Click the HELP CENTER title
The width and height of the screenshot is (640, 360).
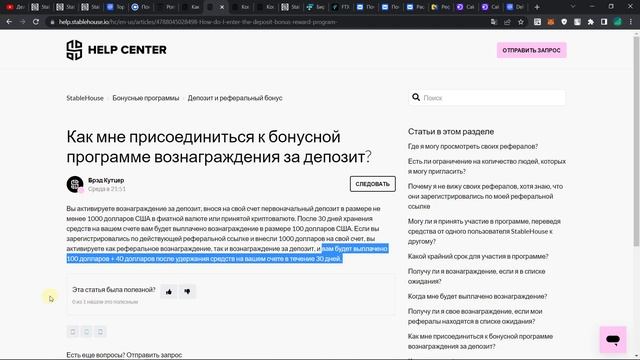point(127,50)
